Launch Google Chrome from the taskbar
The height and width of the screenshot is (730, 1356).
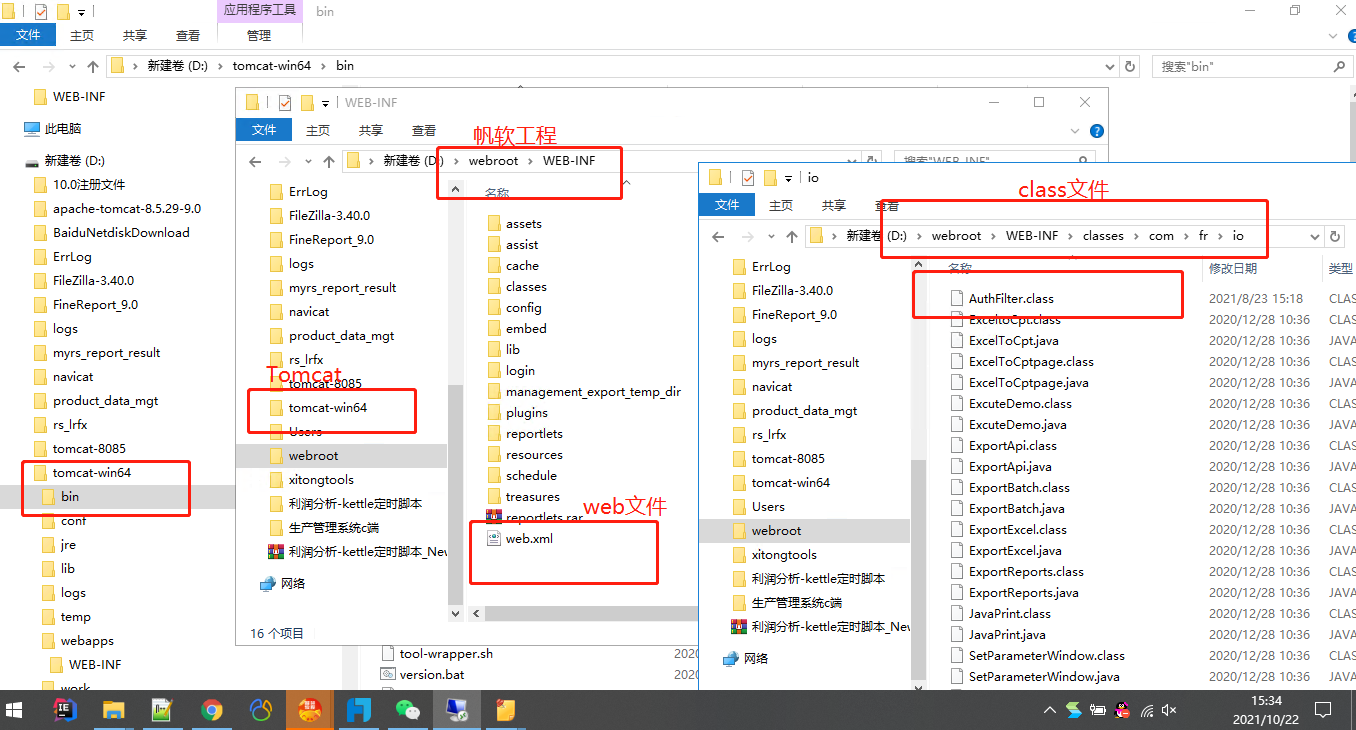point(211,710)
